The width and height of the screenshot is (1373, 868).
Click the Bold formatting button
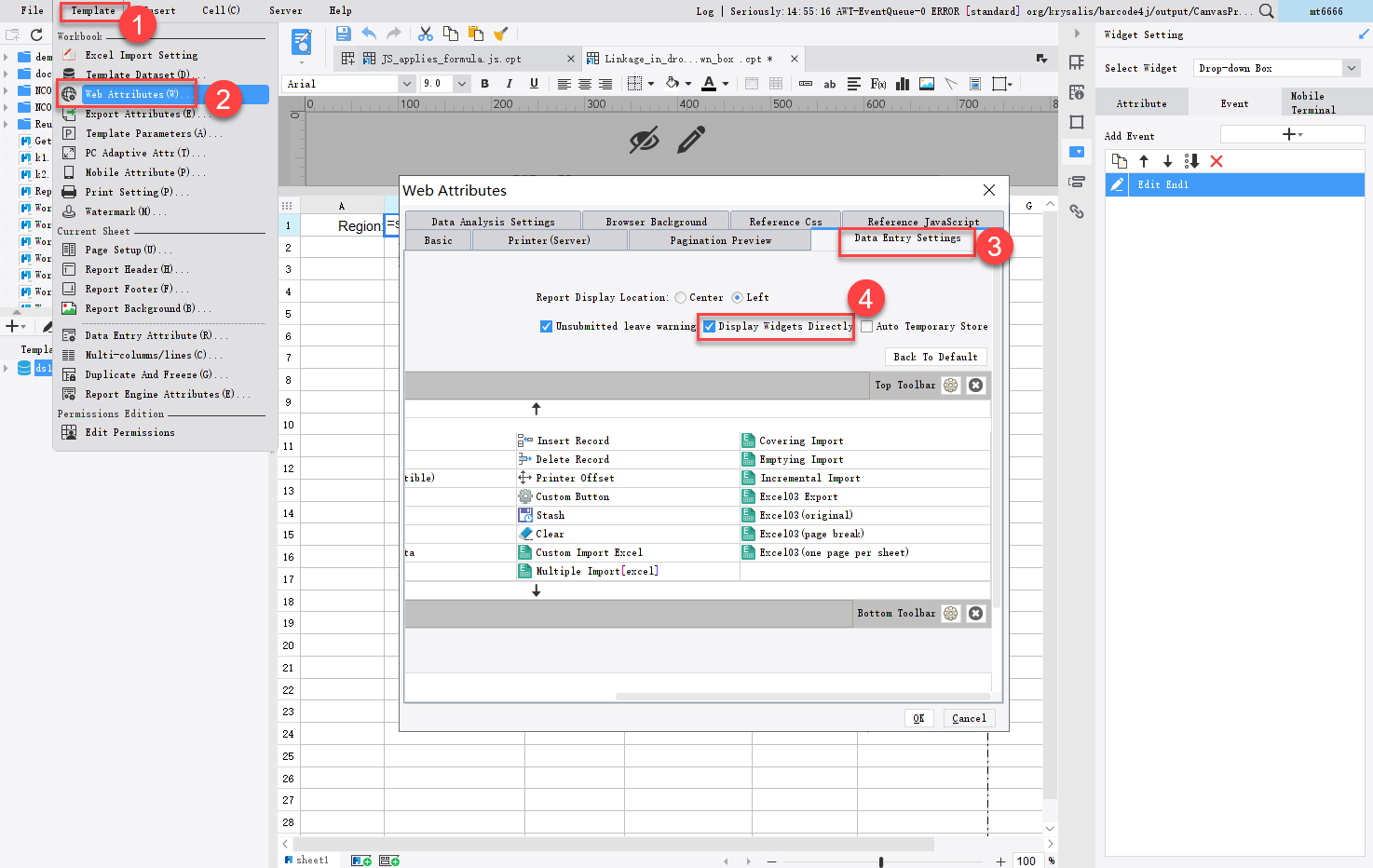click(x=484, y=84)
